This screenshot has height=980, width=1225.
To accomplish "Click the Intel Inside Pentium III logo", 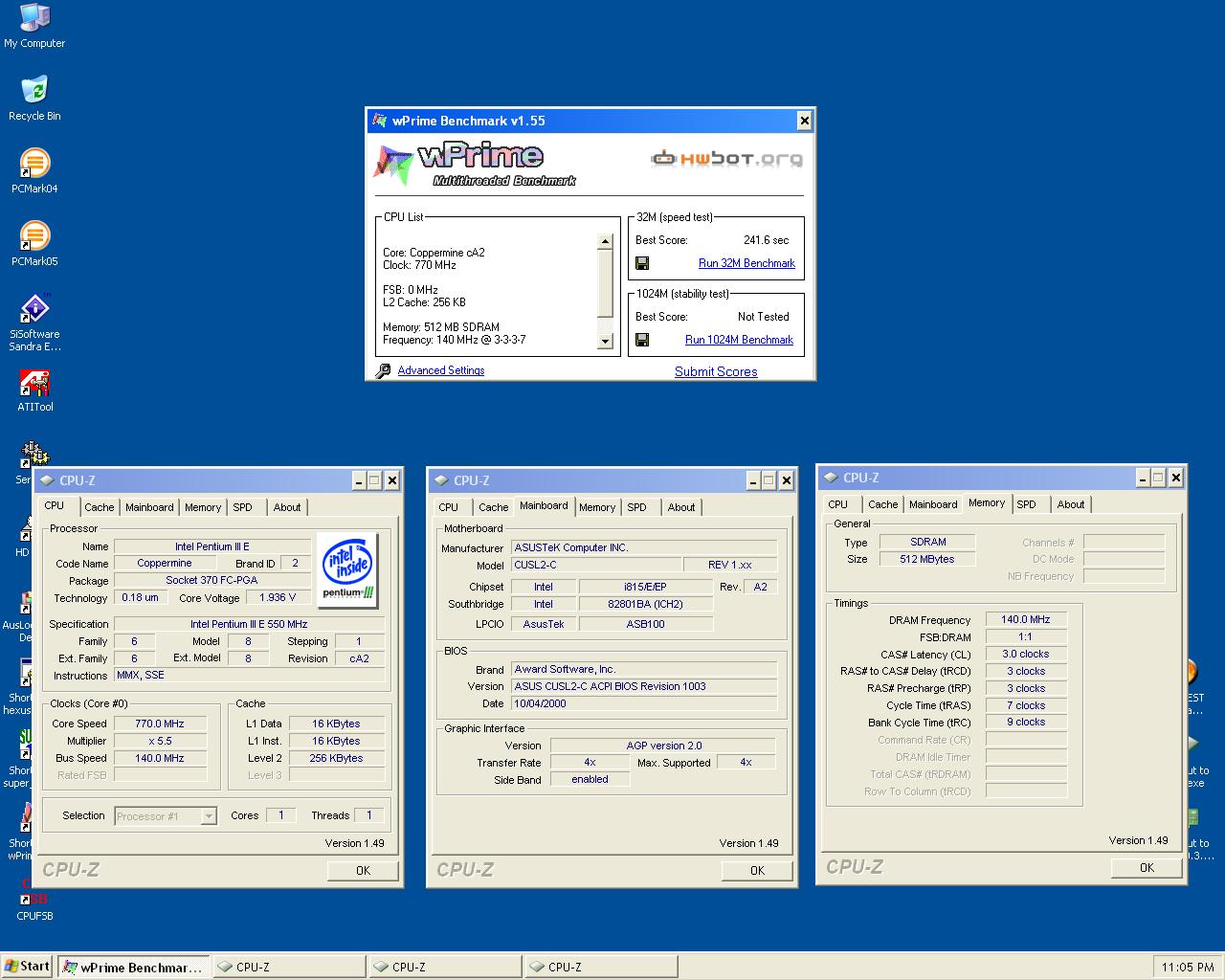I will (x=347, y=570).
